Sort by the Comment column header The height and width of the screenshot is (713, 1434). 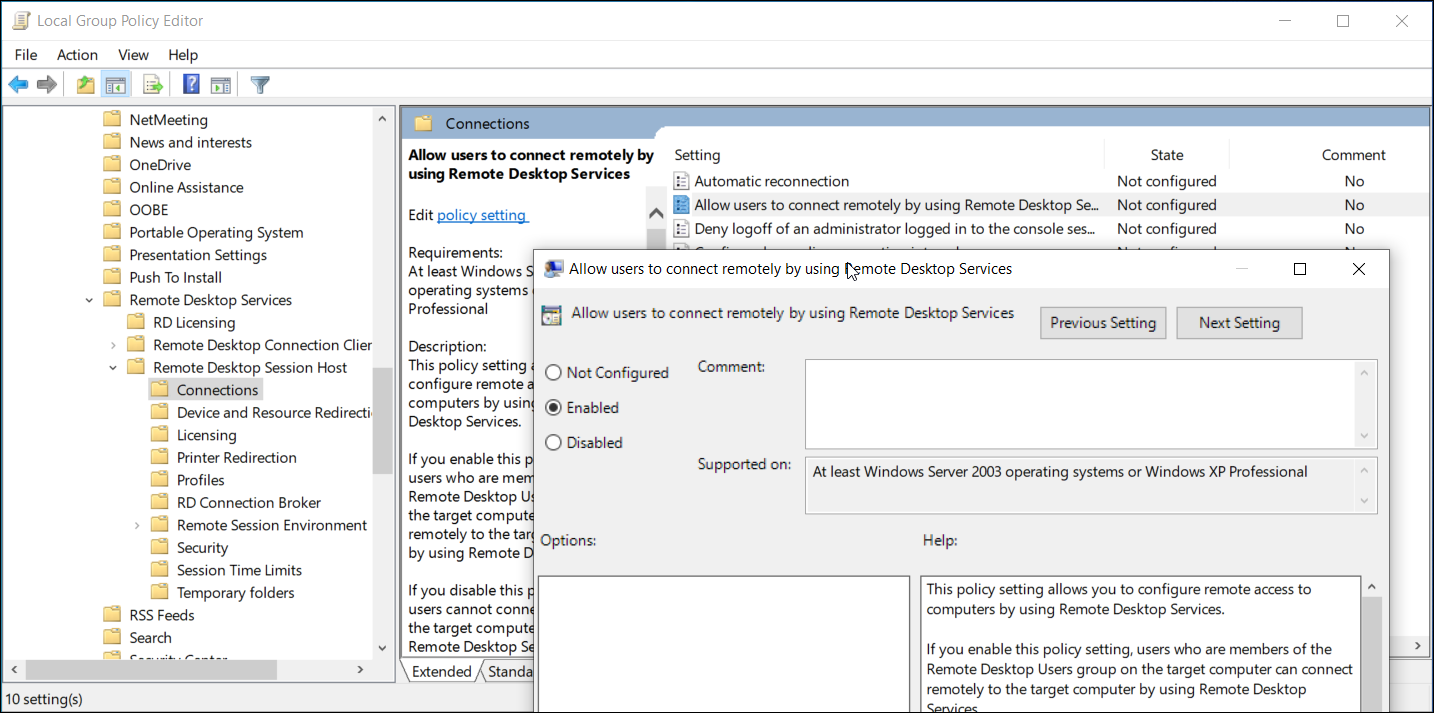pos(1354,155)
